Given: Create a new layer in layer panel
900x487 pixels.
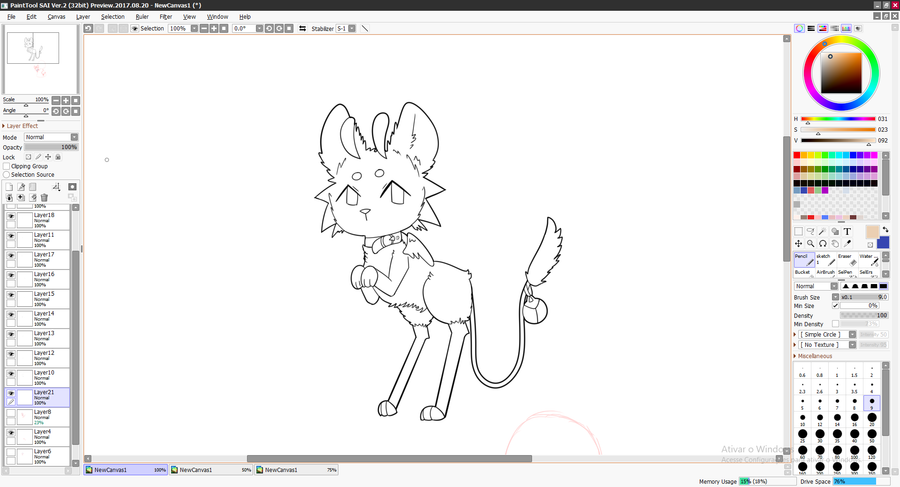Looking at the screenshot, I should pyautogui.click(x=9, y=187).
